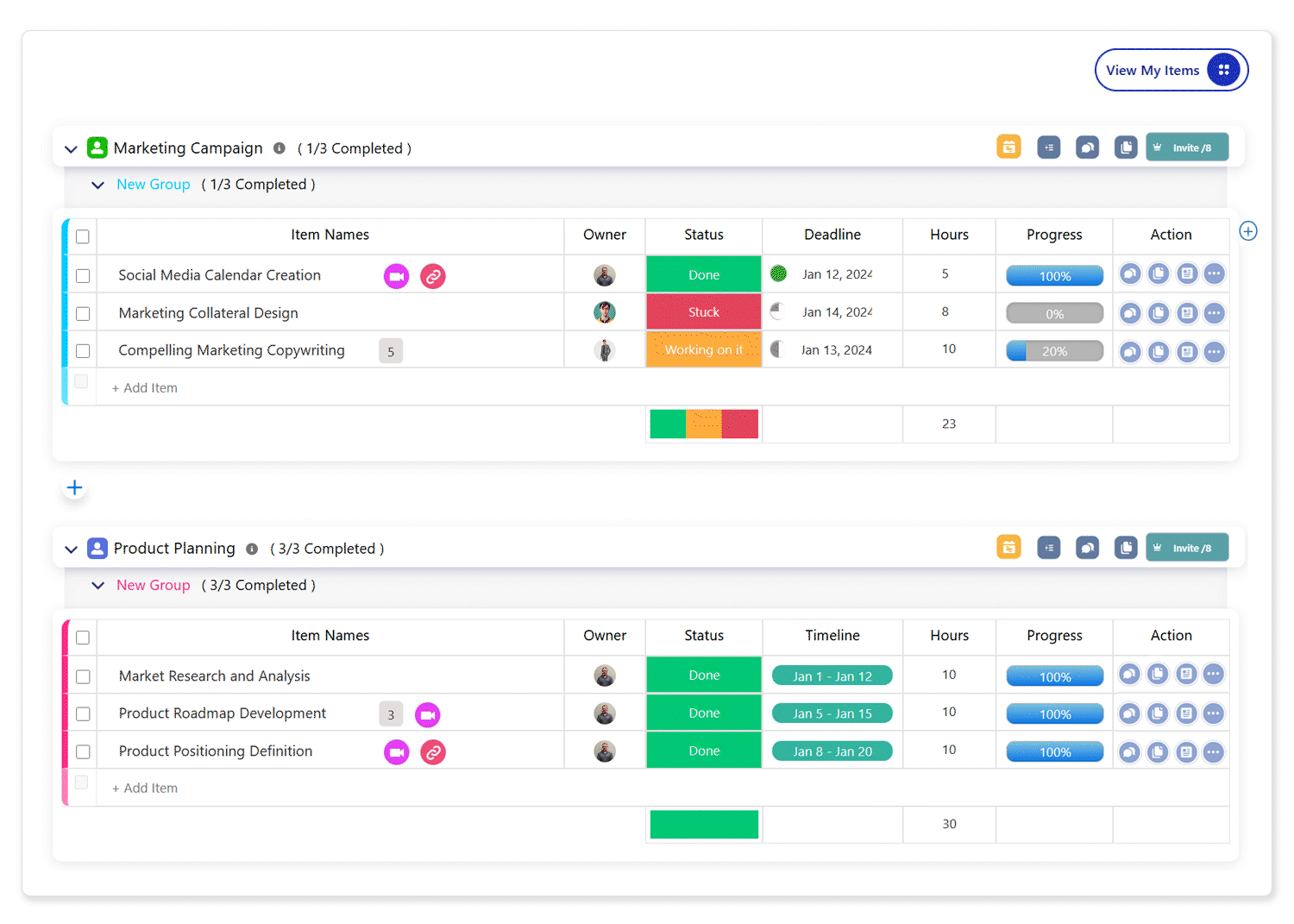Tick the Product Roadmap Development checkbox

83,714
